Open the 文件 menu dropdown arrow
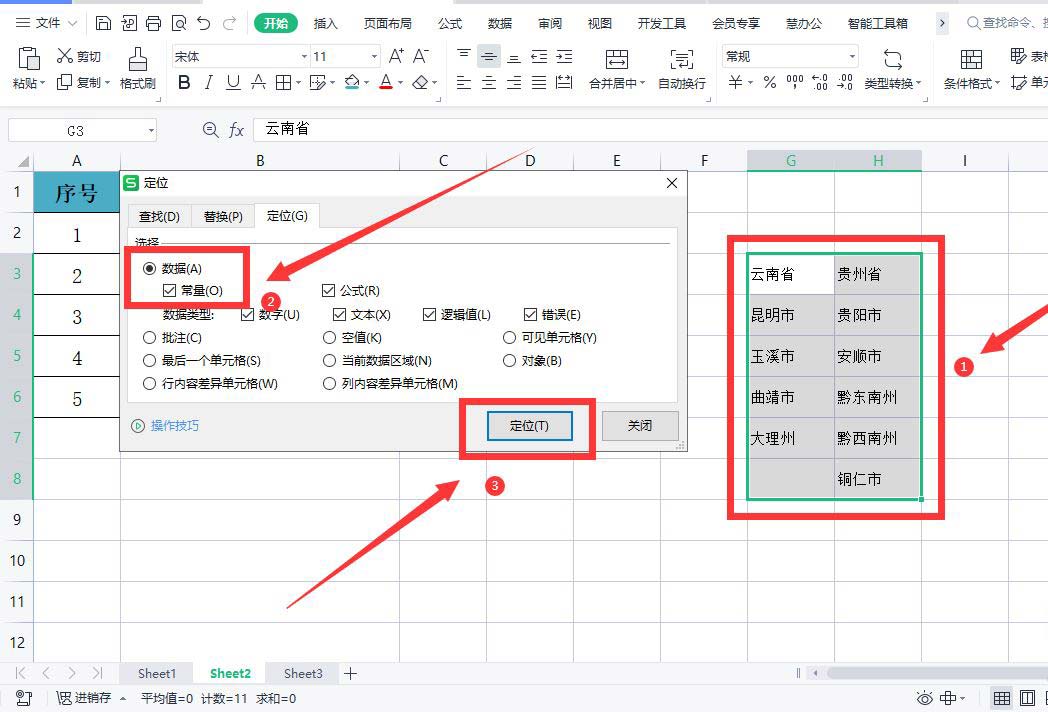Viewport: 1048px width, 712px height. (x=72, y=23)
